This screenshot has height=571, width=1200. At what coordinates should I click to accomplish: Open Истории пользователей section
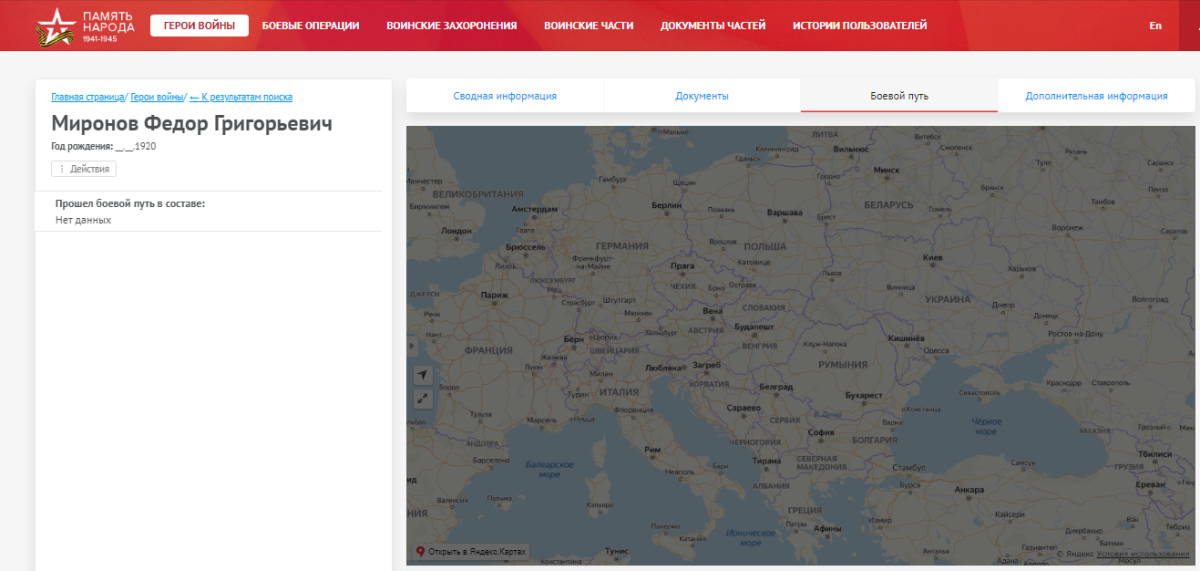[860, 25]
